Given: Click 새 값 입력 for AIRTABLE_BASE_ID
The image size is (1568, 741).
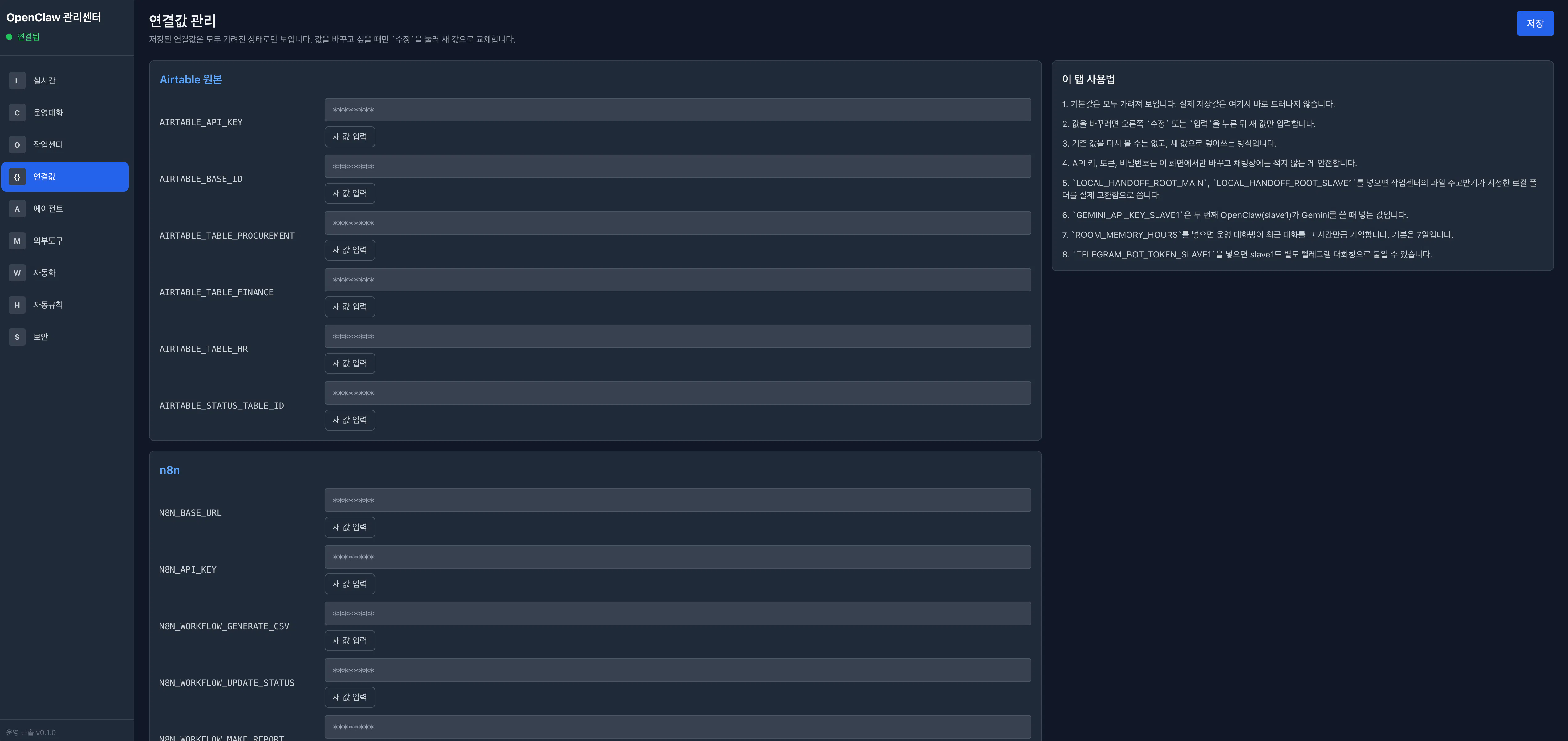Looking at the screenshot, I should click(x=349, y=193).
